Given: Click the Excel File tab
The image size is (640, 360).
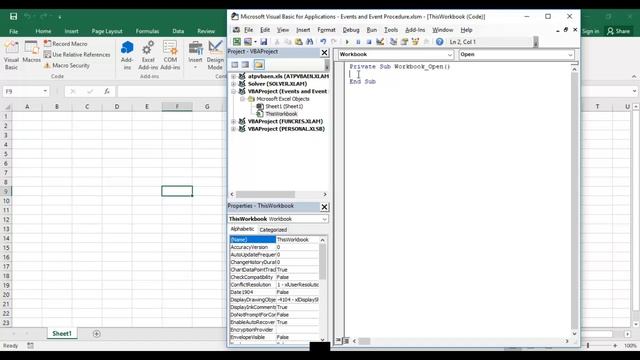Looking at the screenshot, I should click(13, 31).
